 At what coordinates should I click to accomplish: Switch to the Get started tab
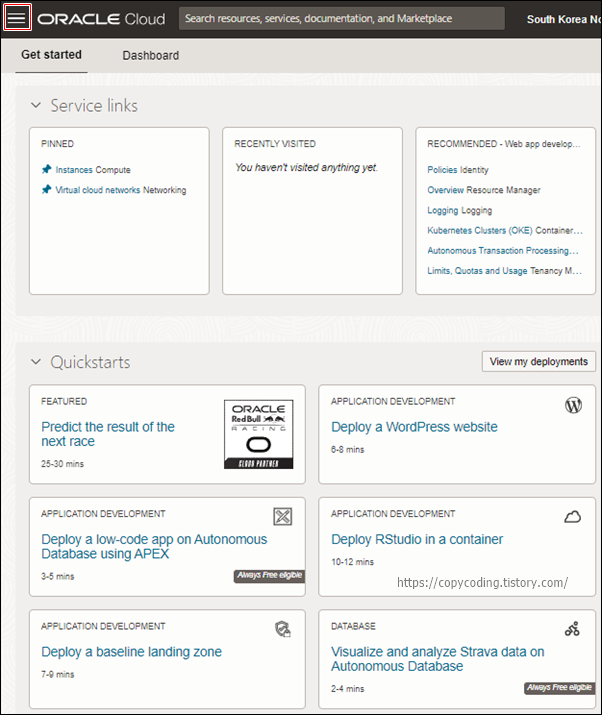(52, 55)
